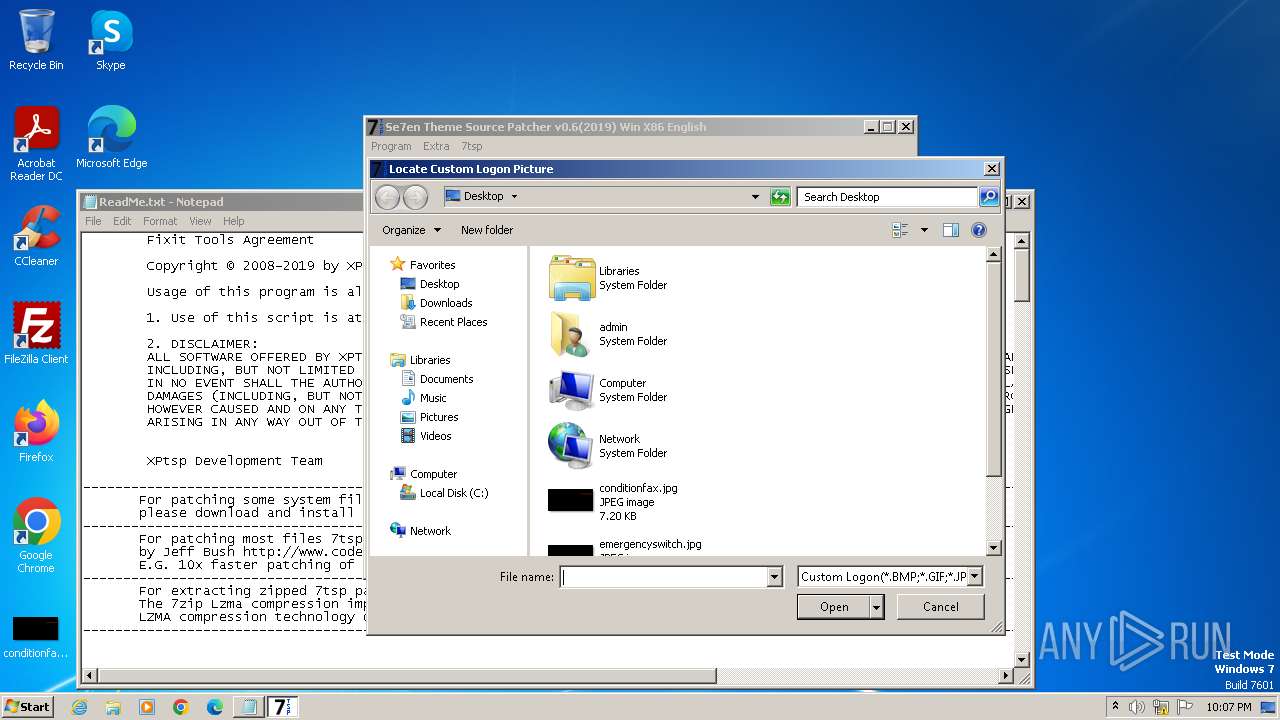Toggle the preview pane icon
This screenshot has width=1280, height=720.
click(950, 230)
